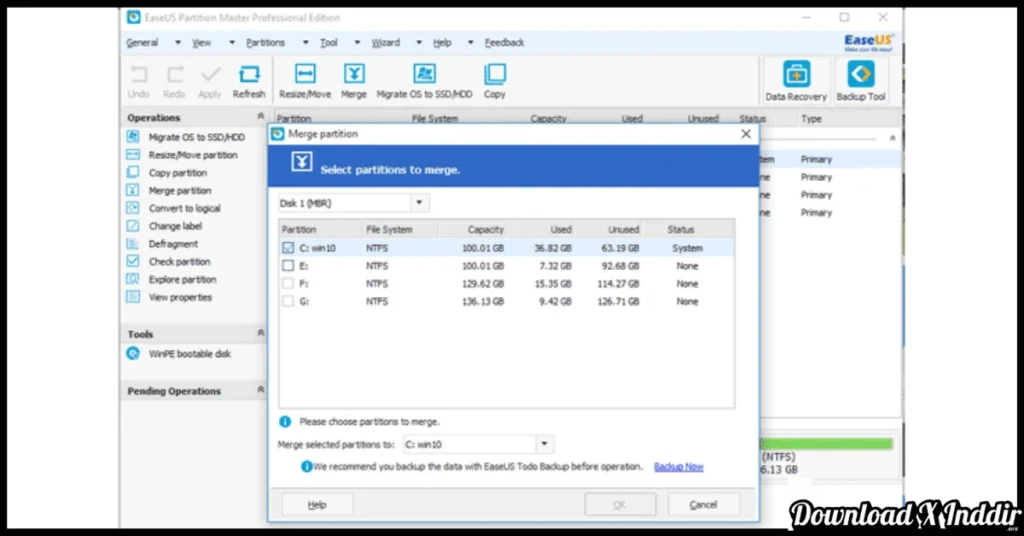Open the General menu
Screen dimensions: 1024x536
142,42
